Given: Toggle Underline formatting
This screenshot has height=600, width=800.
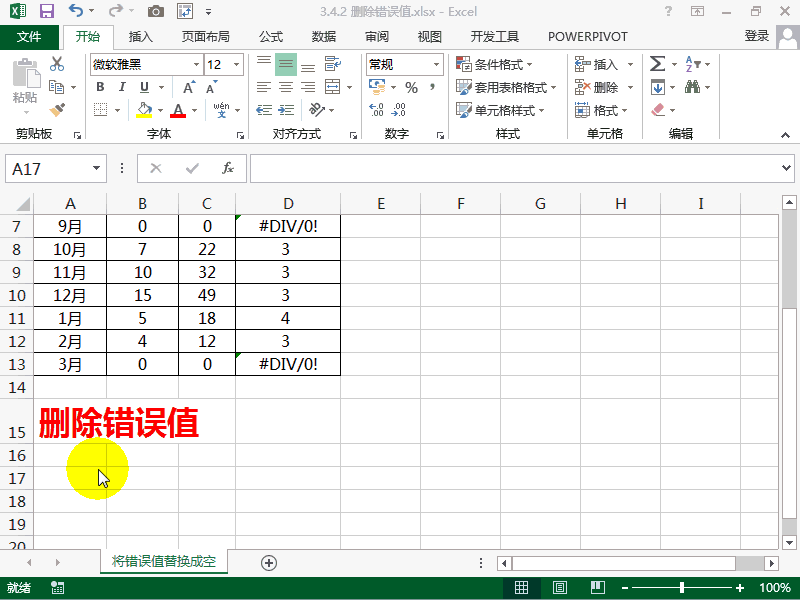Looking at the screenshot, I should point(144,87).
